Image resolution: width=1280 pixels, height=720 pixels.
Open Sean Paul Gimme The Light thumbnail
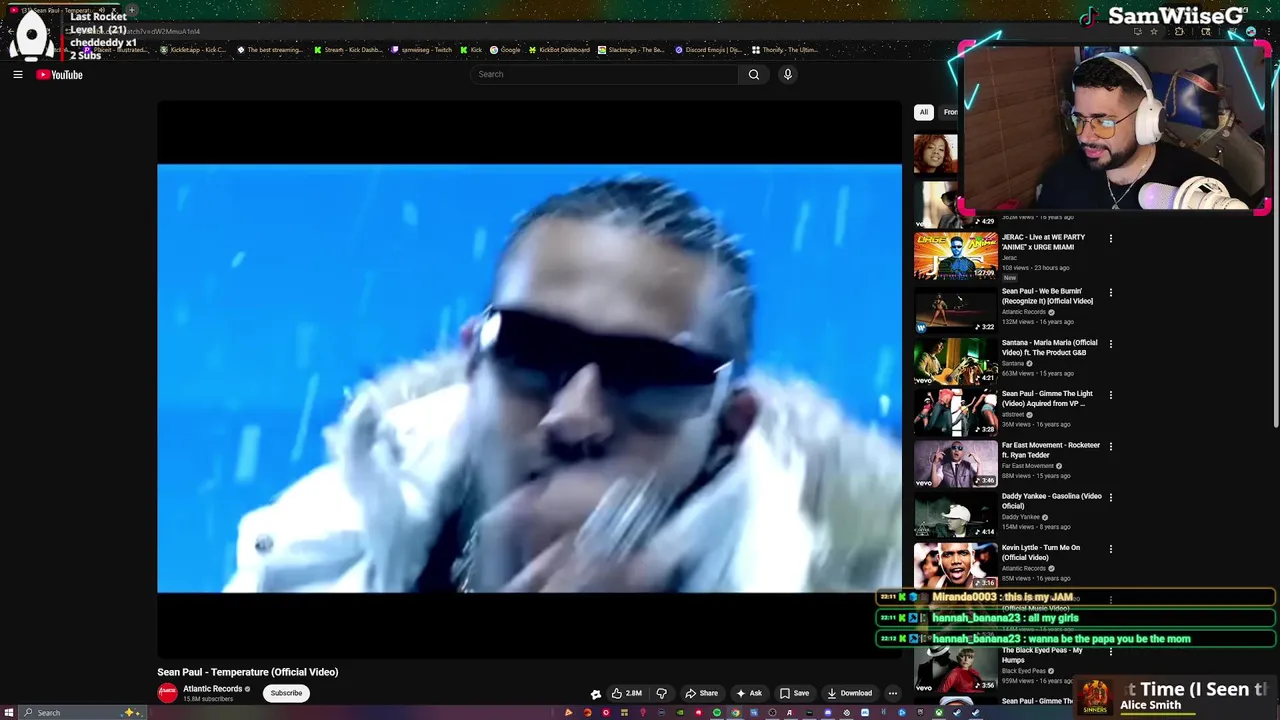point(956,412)
